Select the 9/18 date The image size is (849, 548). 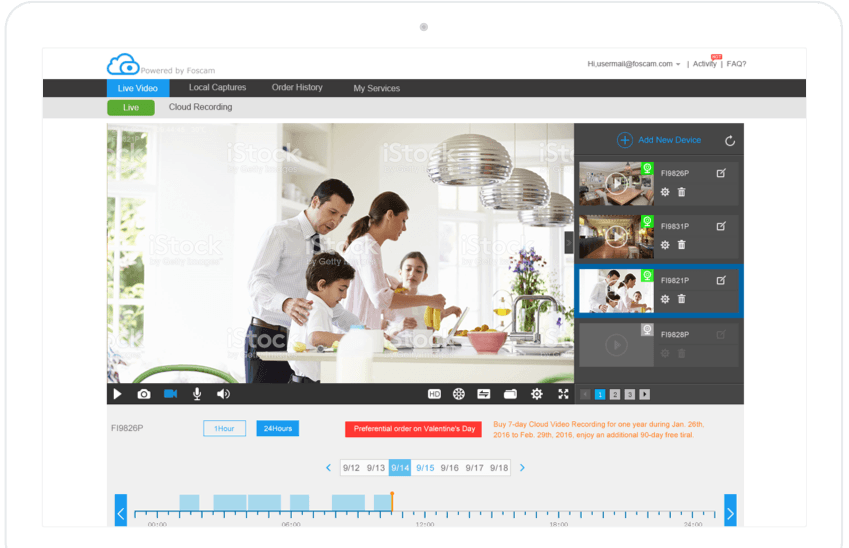[499, 468]
